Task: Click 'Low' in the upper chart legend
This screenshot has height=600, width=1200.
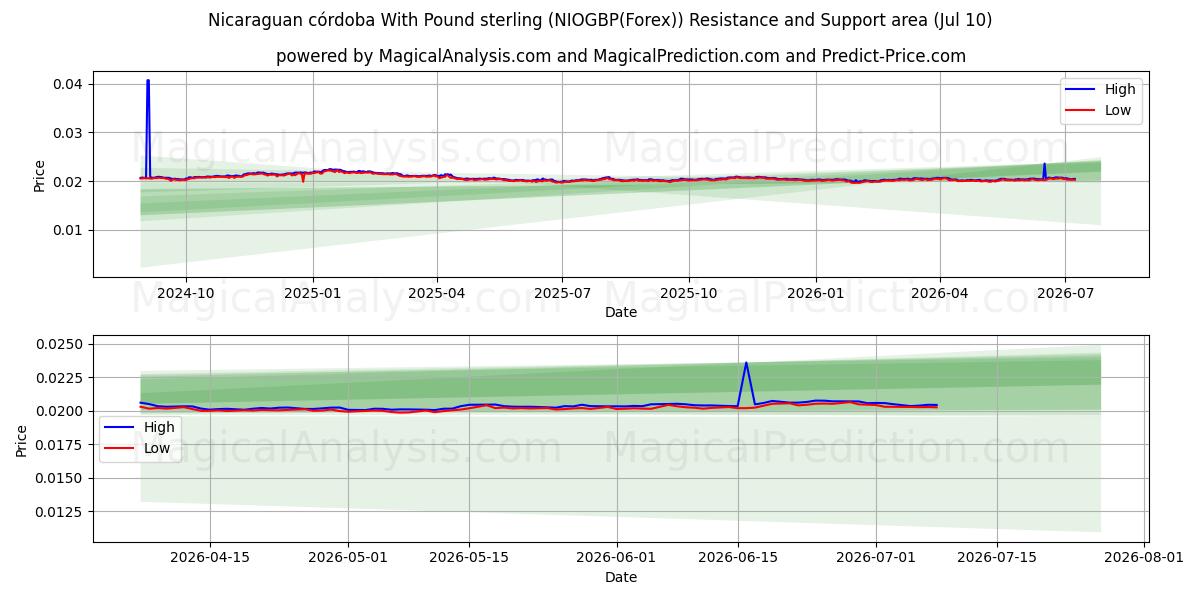Action: coord(1118,111)
